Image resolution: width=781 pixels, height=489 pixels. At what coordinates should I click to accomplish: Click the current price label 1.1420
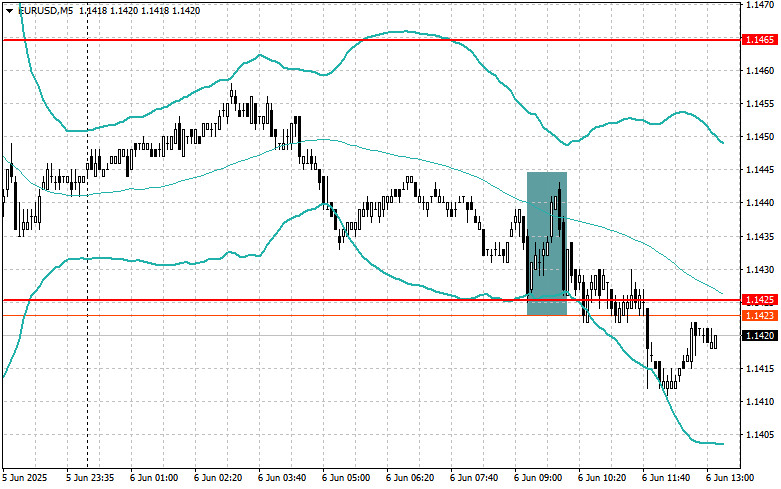[760, 336]
